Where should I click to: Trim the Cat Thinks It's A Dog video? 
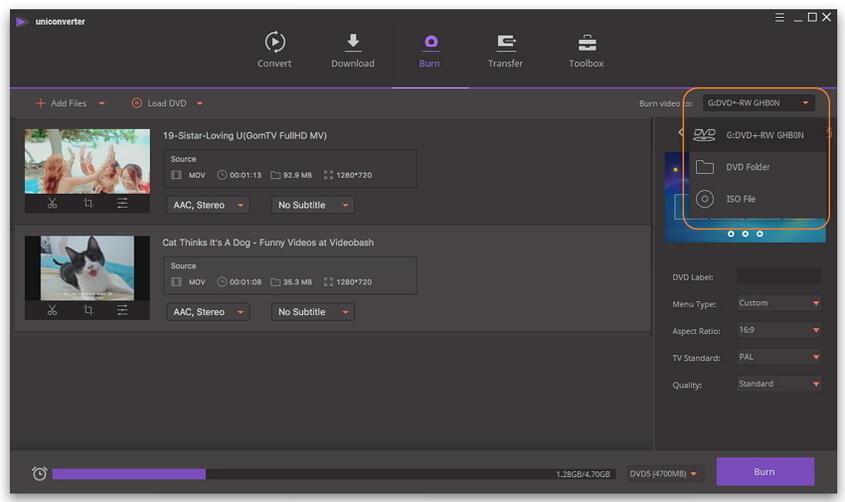pos(52,310)
